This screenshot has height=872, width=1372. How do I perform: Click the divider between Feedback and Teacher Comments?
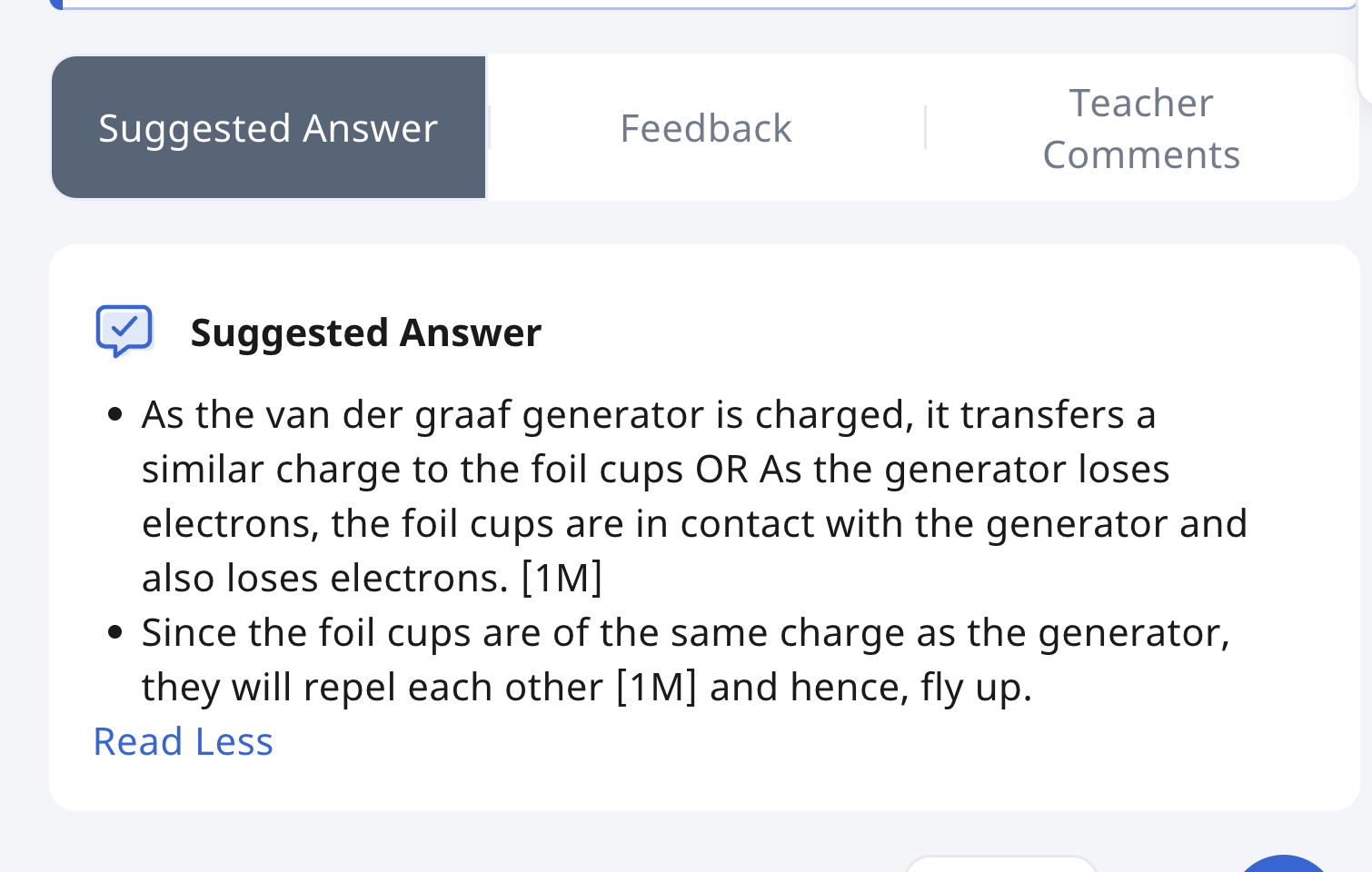tap(925, 127)
